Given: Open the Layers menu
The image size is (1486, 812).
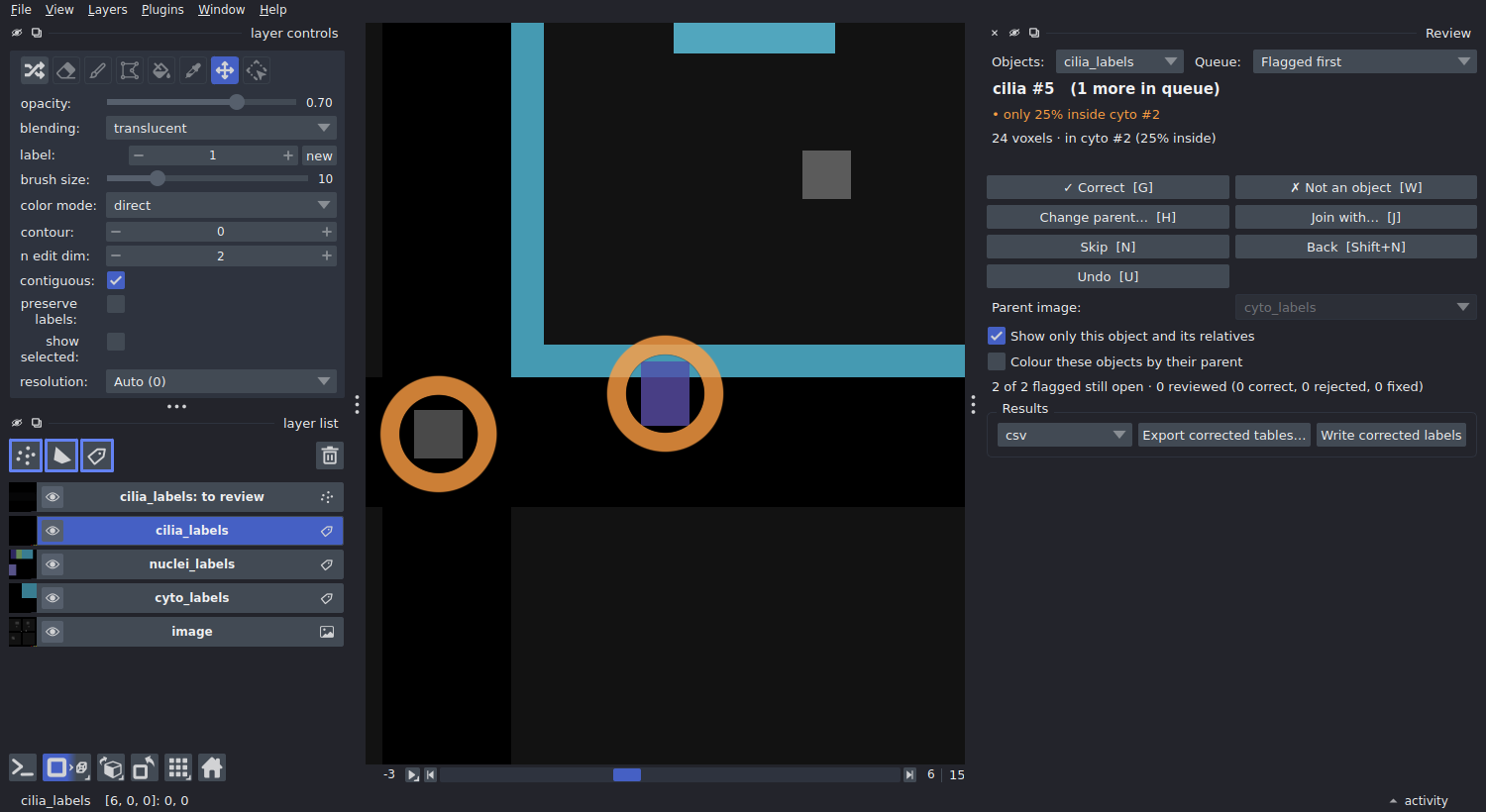Looking at the screenshot, I should (107, 9).
